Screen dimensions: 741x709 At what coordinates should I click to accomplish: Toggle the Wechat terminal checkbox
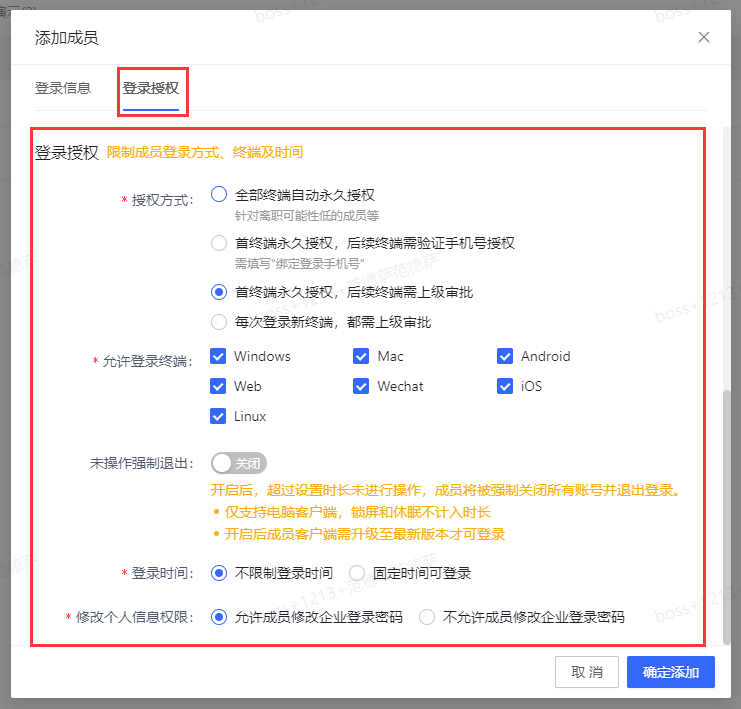coord(361,386)
